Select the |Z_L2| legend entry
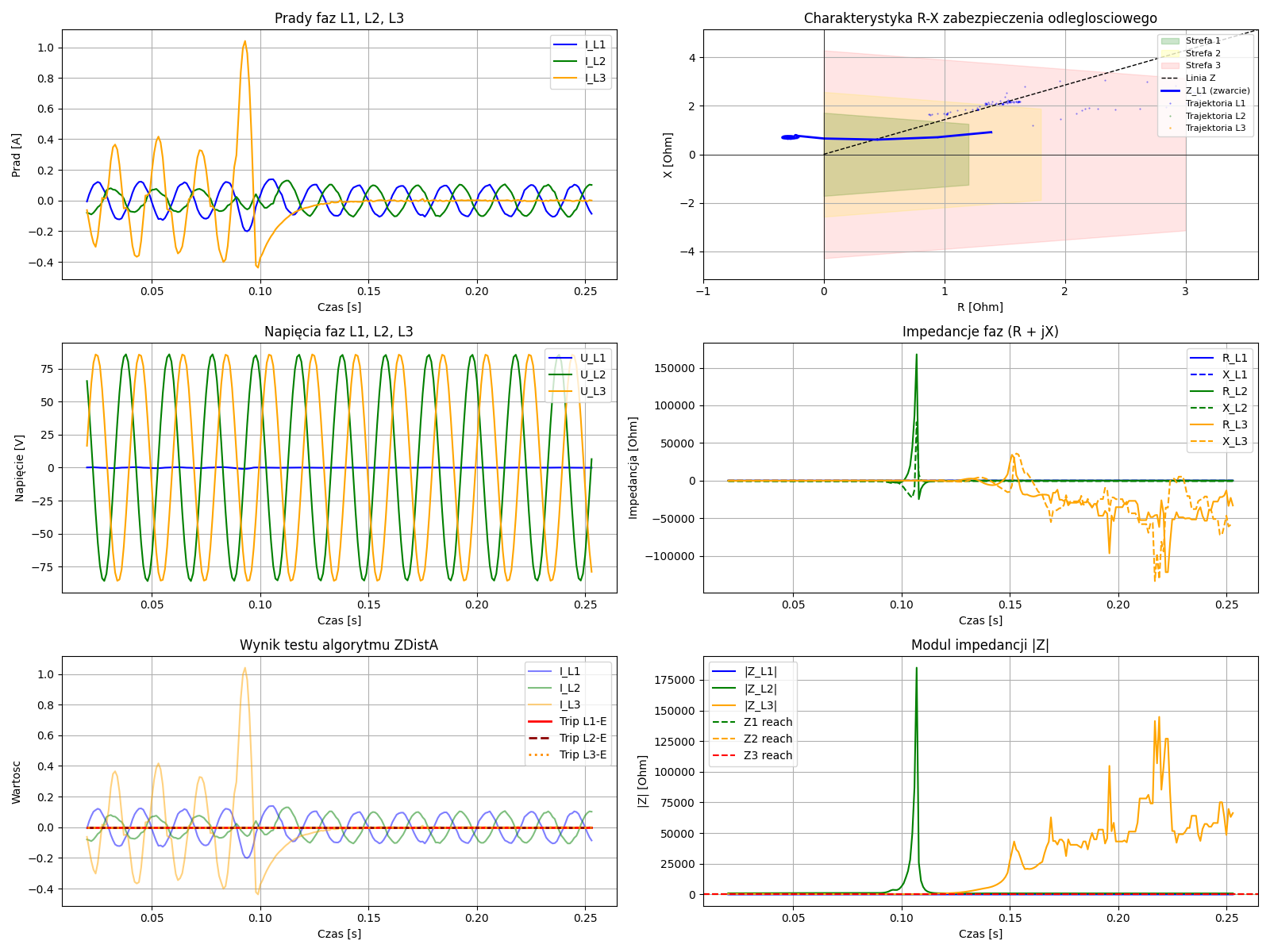Image resolution: width=1270 pixels, height=952 pixels. pos(760,689)
